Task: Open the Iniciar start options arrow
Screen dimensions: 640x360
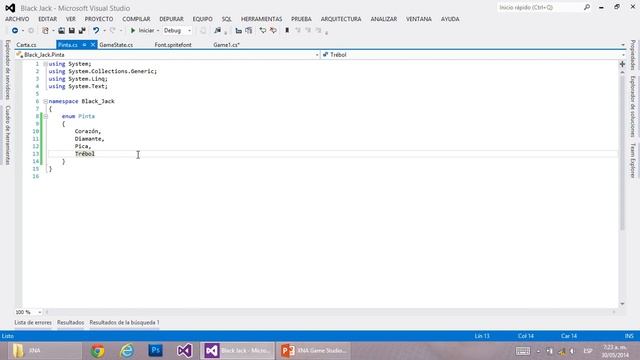Action: coord(158,31)
